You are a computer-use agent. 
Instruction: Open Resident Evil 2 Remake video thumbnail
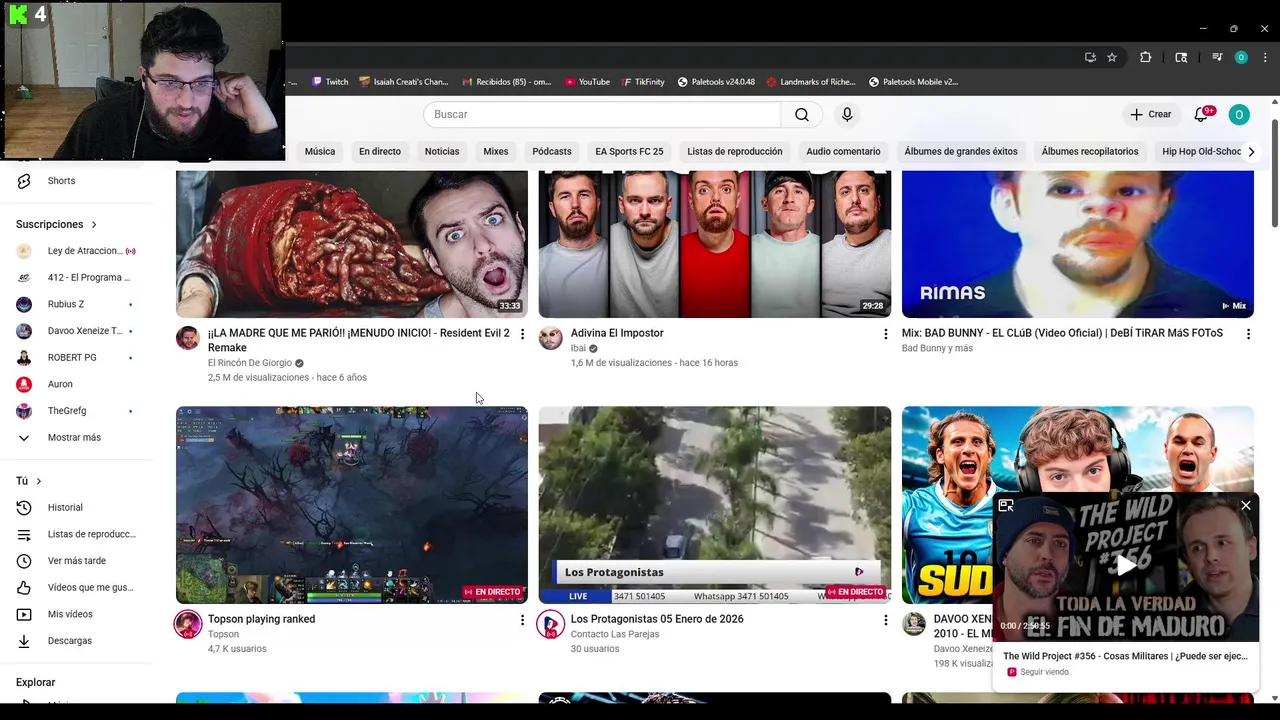(352, 244)
